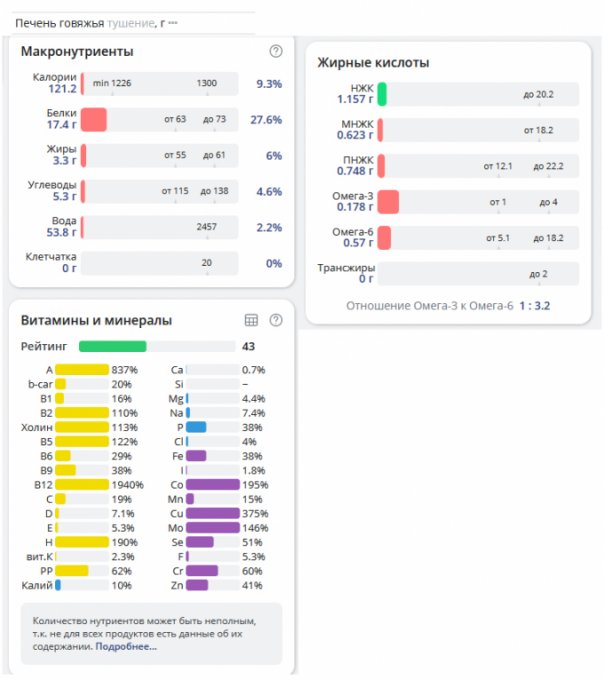Click the green Рейтинг bar
This screenshot has width=604, height=680.
point(112,346)
